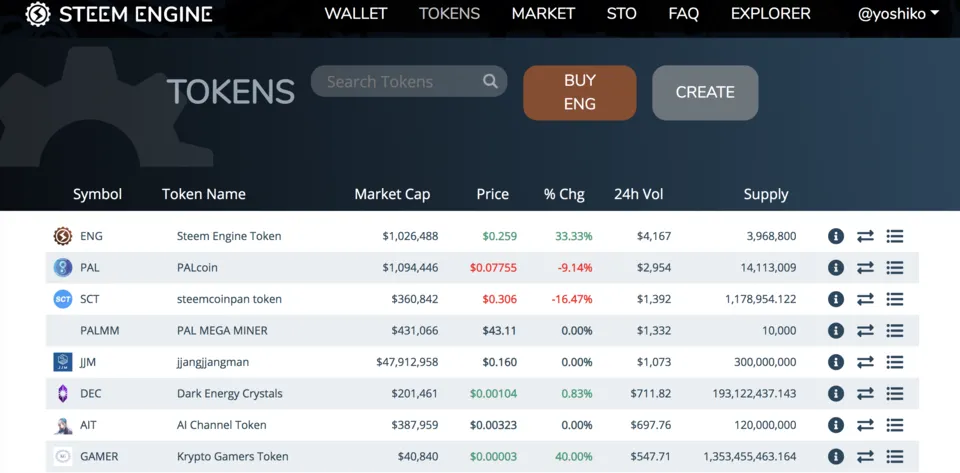Open the STO nav item
This screenshot has height=473, width=960.
621,13
